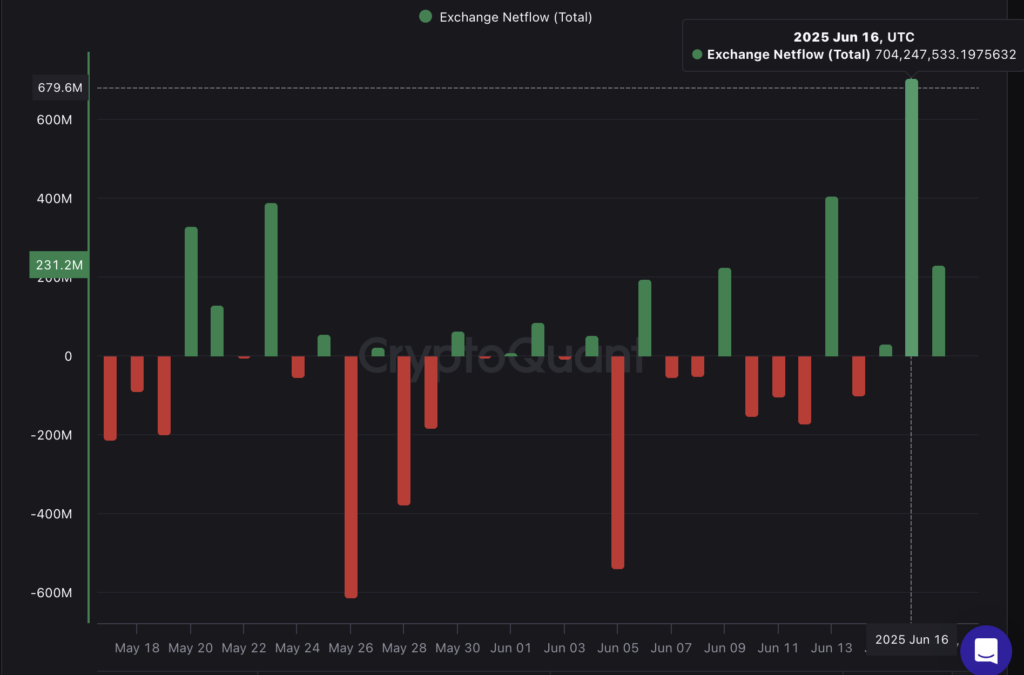Click the Jun 11 axis date label
This screenshot has height=675, width=1024.
click(x=778, y=648)
